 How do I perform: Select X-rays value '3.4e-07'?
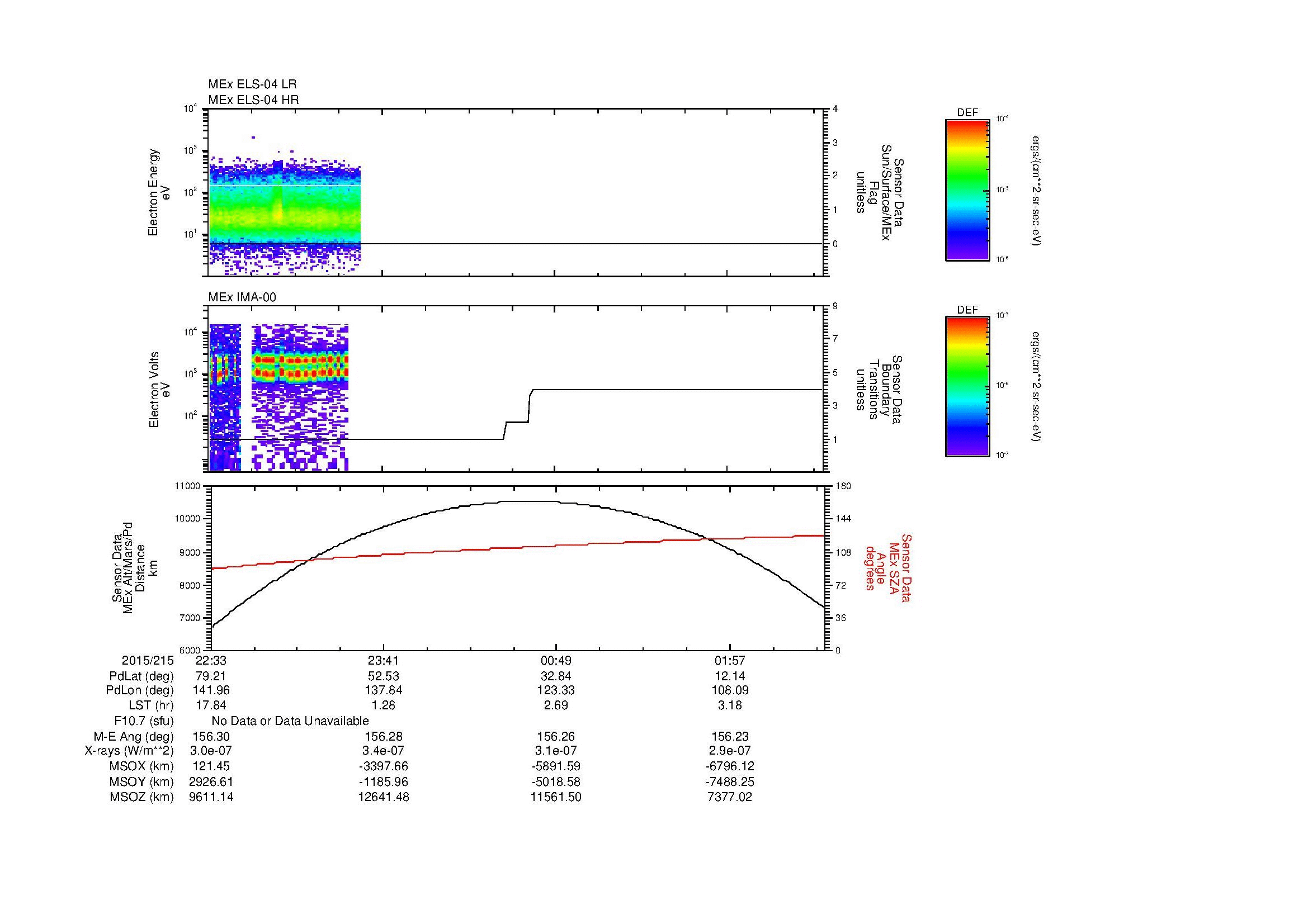click(x=384, y=751)
